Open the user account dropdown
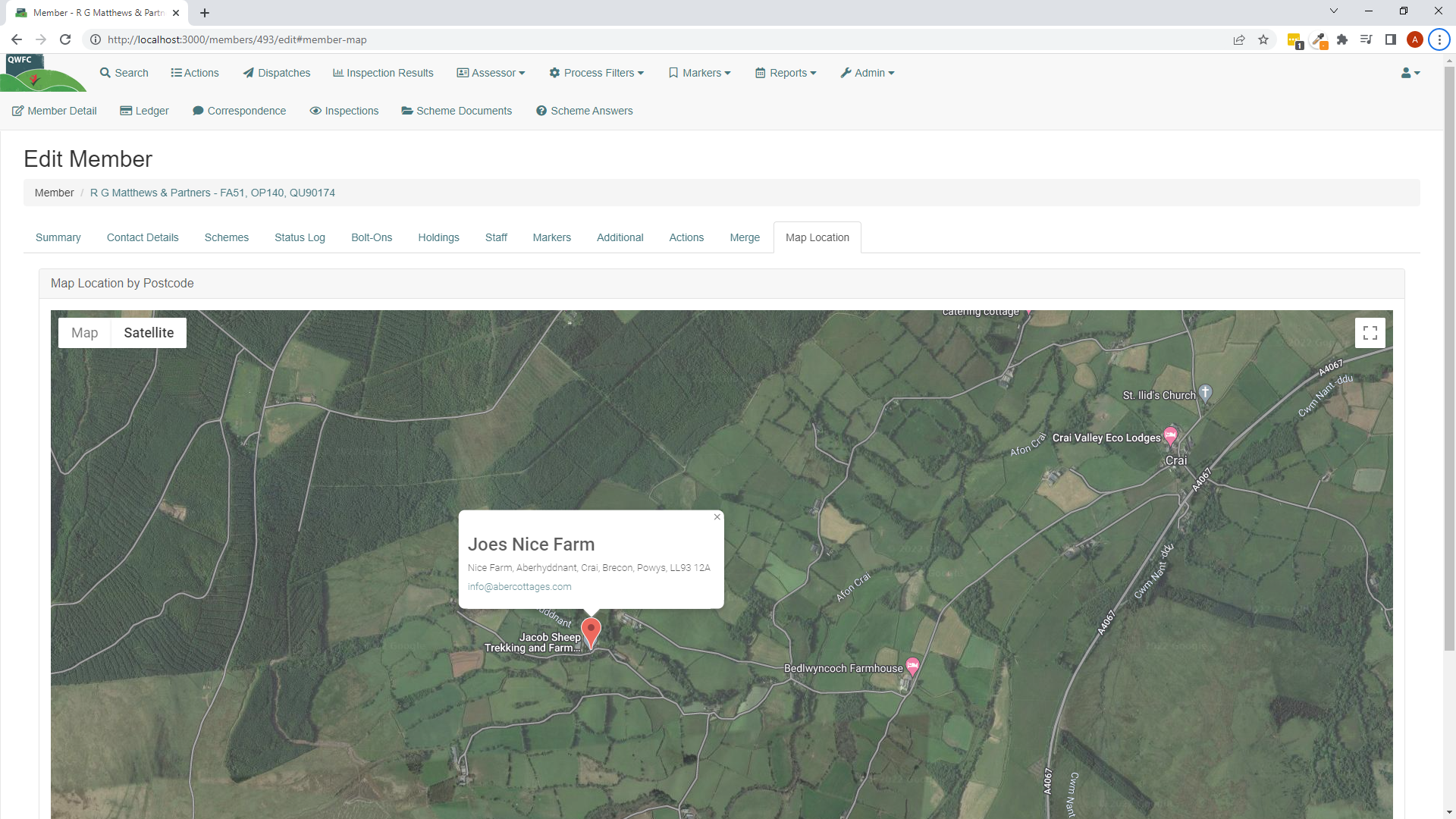Image resolution: width=1456 pixels, height=819 pixels. [1410, 73]
